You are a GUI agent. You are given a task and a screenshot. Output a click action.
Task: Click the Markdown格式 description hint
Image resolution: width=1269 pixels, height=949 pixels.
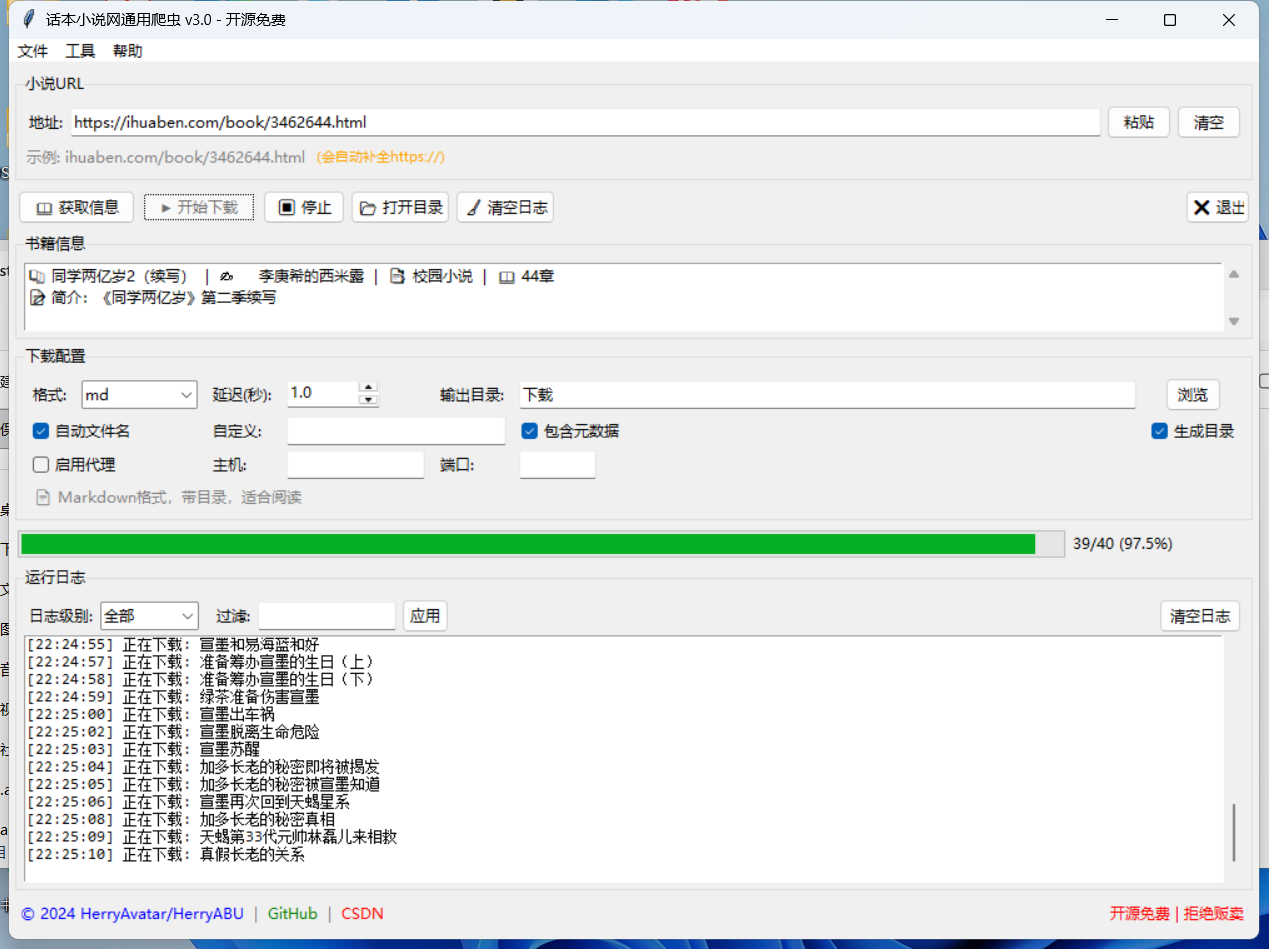click(180, 497)
